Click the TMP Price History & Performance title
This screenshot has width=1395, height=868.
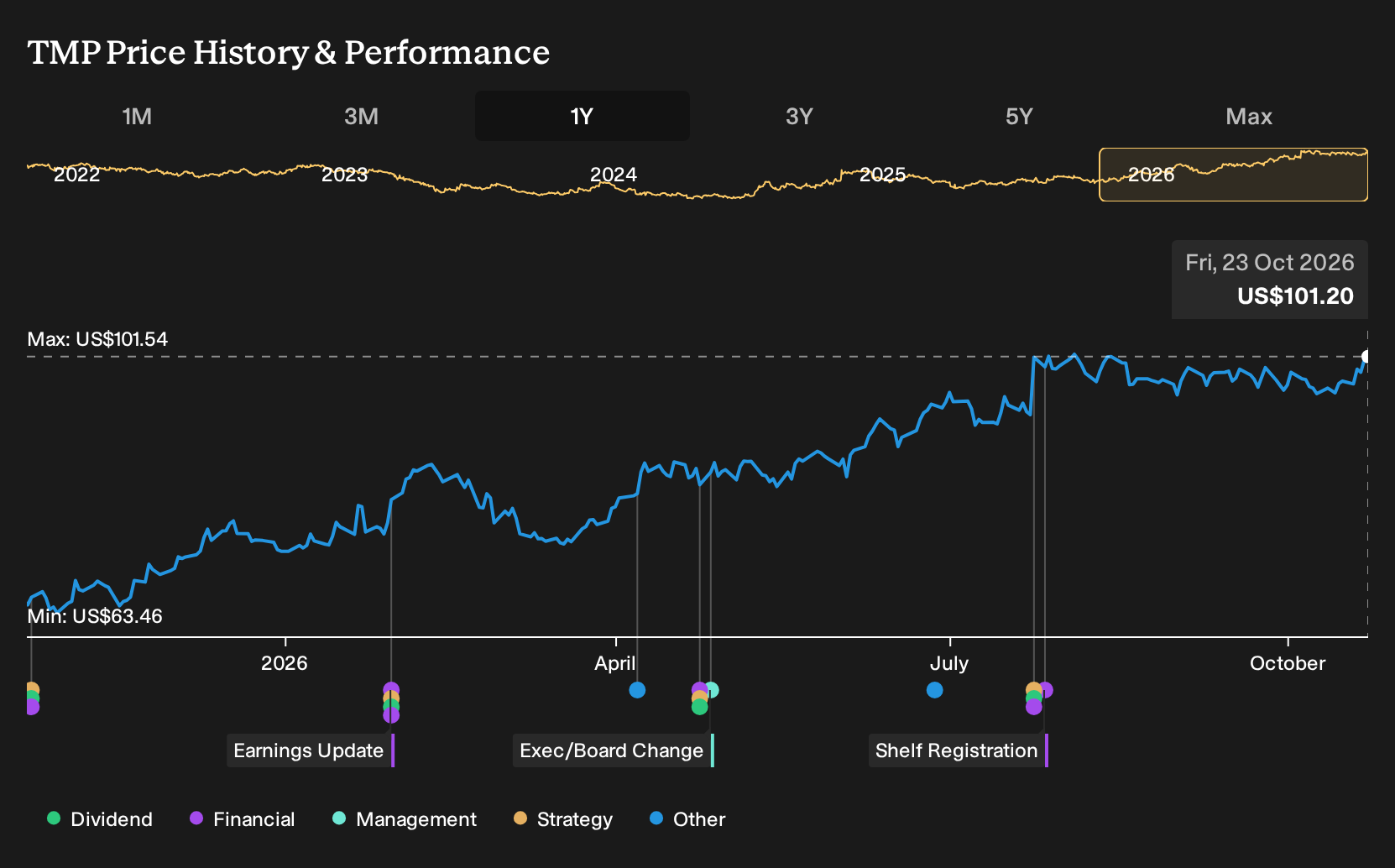coord(289,52)
